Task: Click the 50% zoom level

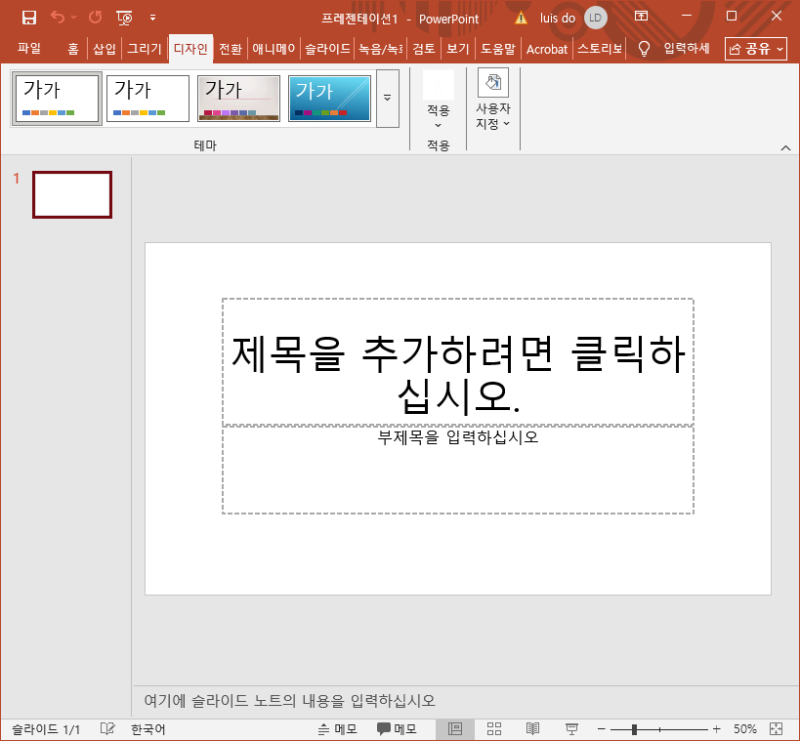Action: (x=744, y=729)
